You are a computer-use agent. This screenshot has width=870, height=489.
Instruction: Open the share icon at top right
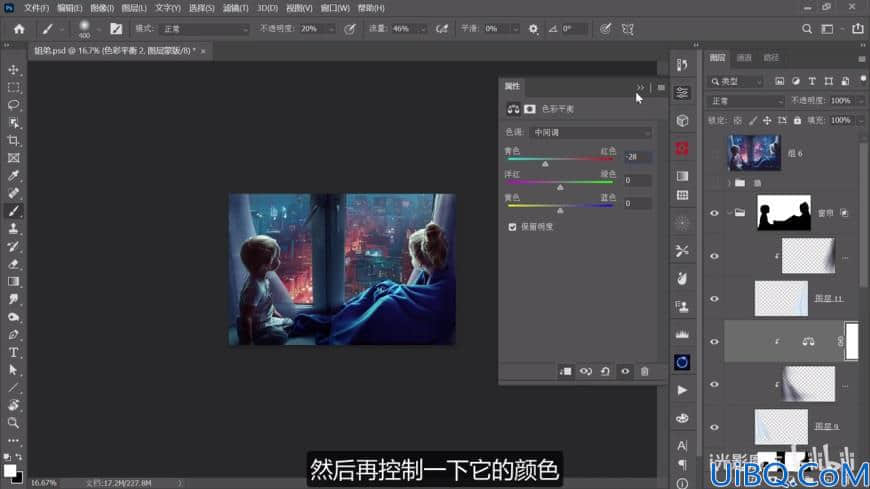(858, 29)
